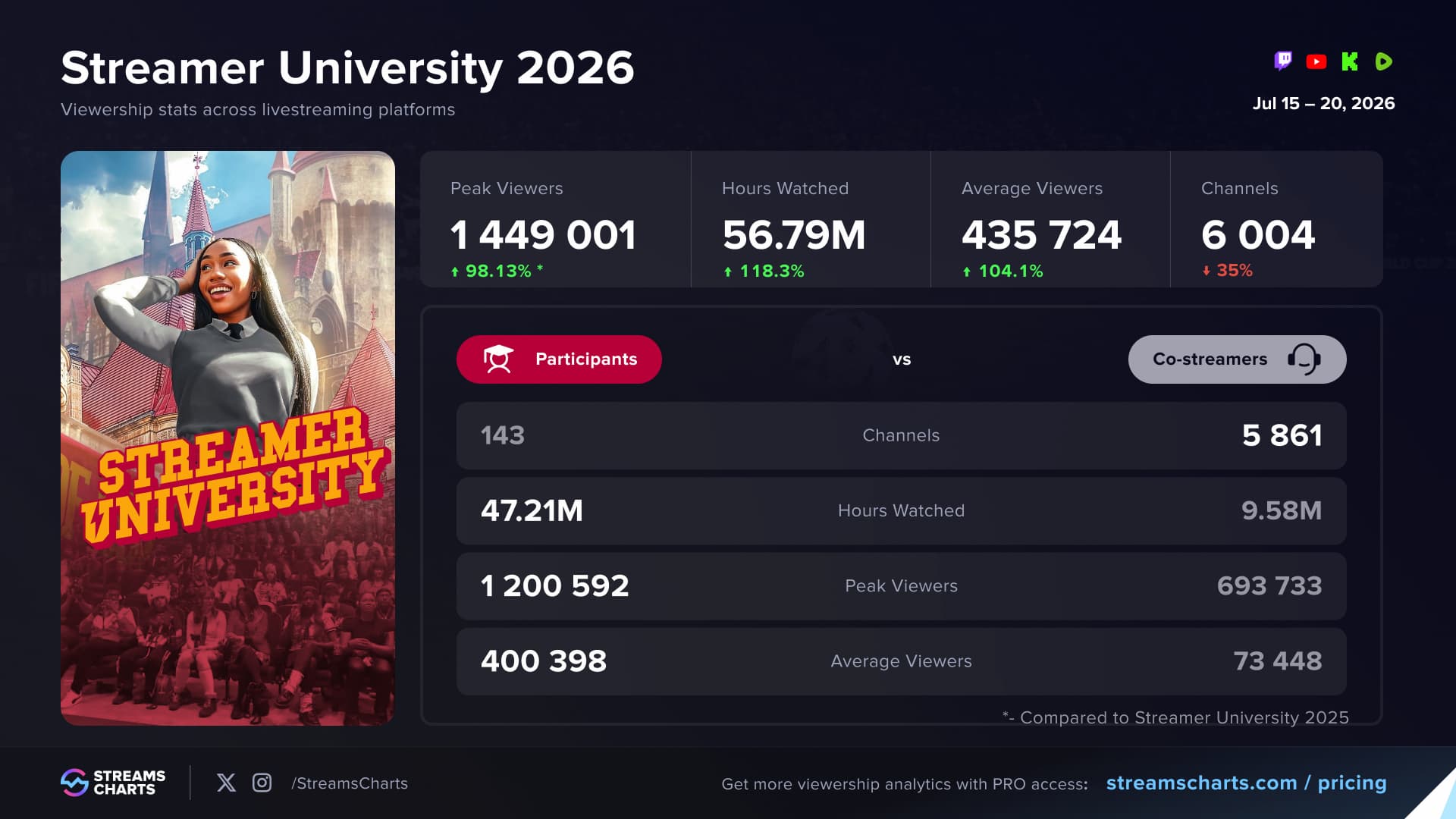The height and width of the screenshot is (819, 1456).
Task: Open the Instagram social icon
Action: (262, 783)
